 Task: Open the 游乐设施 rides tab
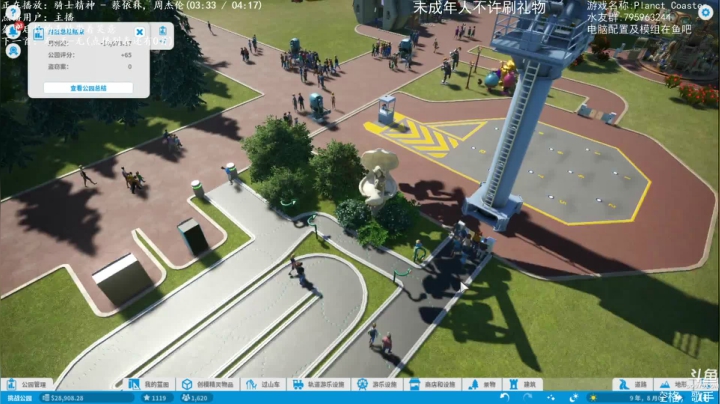(x=377, y=384)
